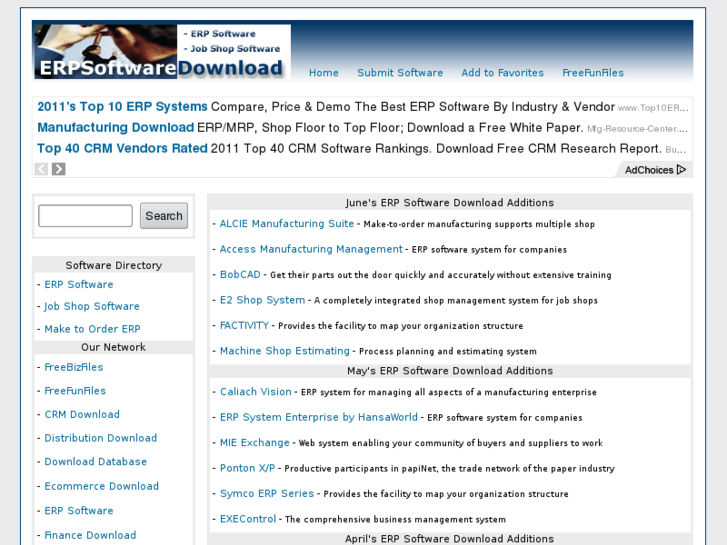Image resolution: width=727 pixels, height=545 pixels.
Task: Click Job Shop Software in header banner
Action: pos(235,49)
